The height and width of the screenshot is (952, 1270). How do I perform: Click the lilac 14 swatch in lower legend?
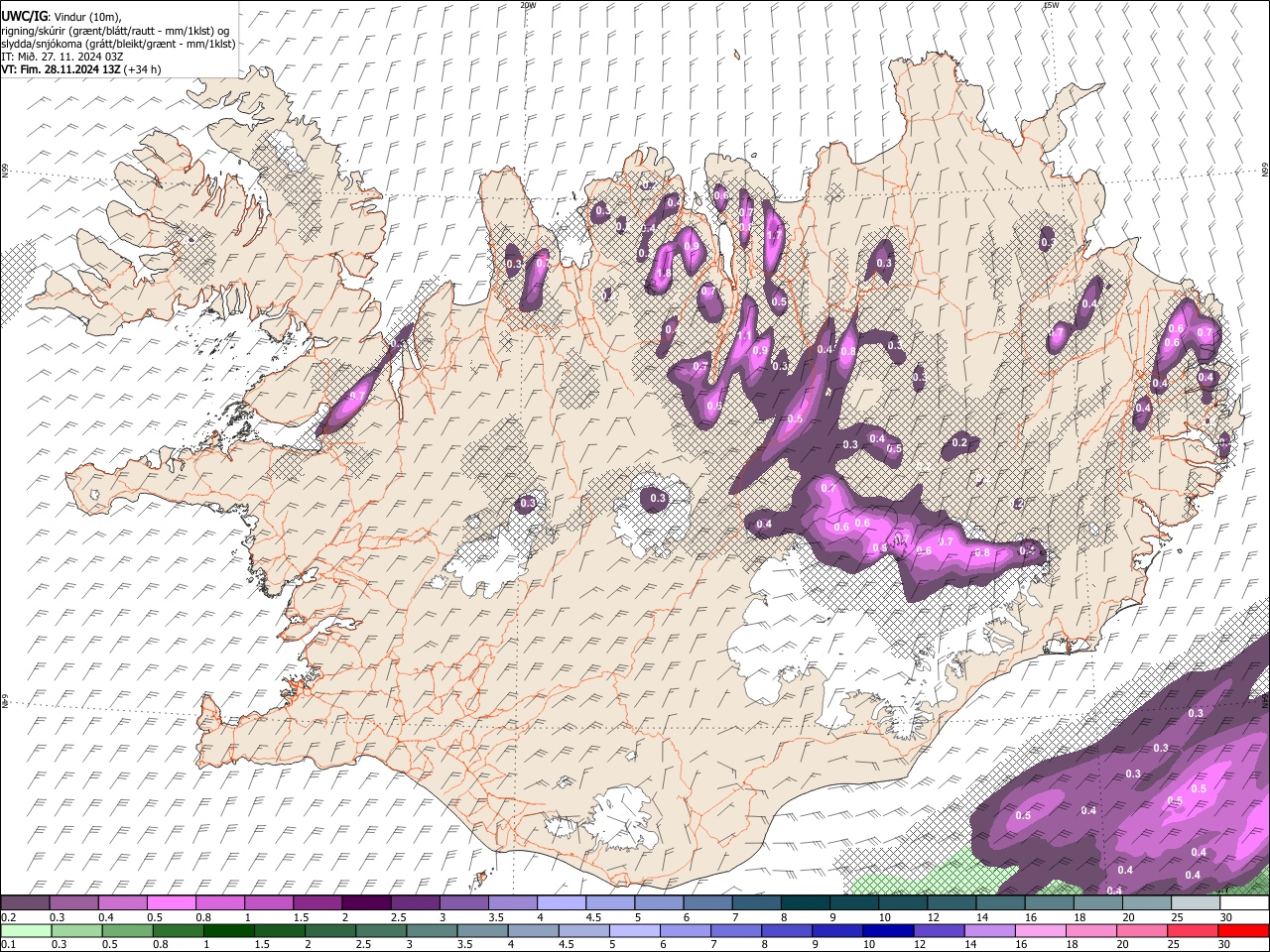click(989, 930)
